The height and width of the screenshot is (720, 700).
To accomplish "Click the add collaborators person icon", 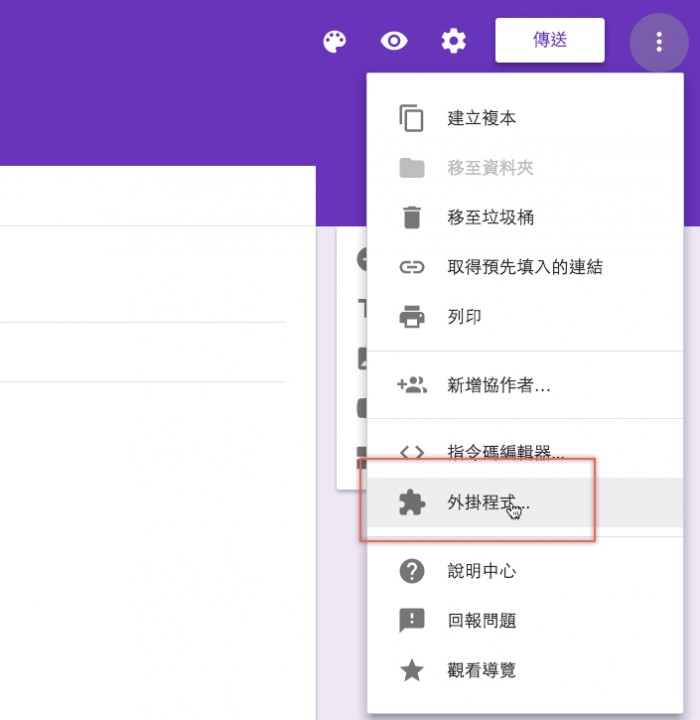I will click(412, 385).
